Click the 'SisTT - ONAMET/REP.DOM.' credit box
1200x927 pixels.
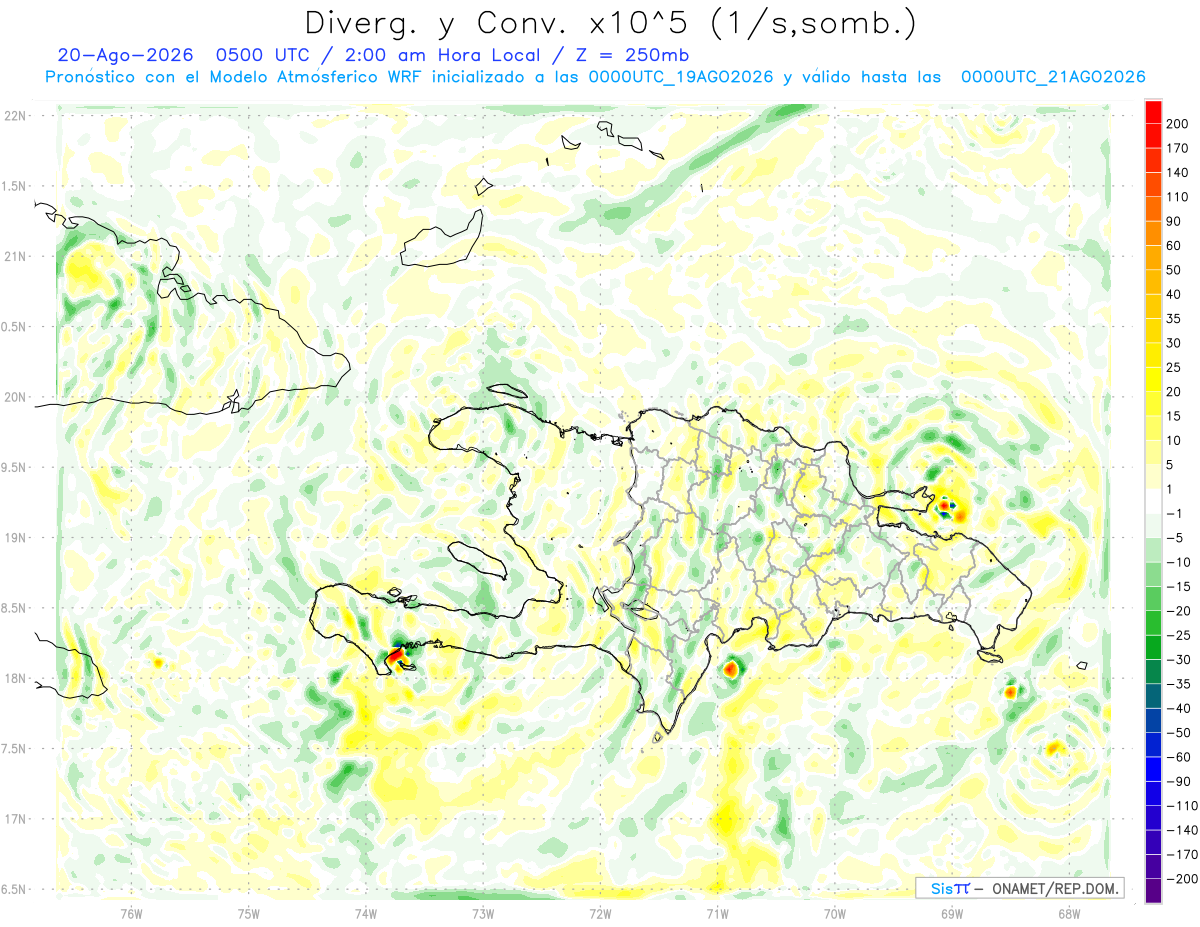1019,888
